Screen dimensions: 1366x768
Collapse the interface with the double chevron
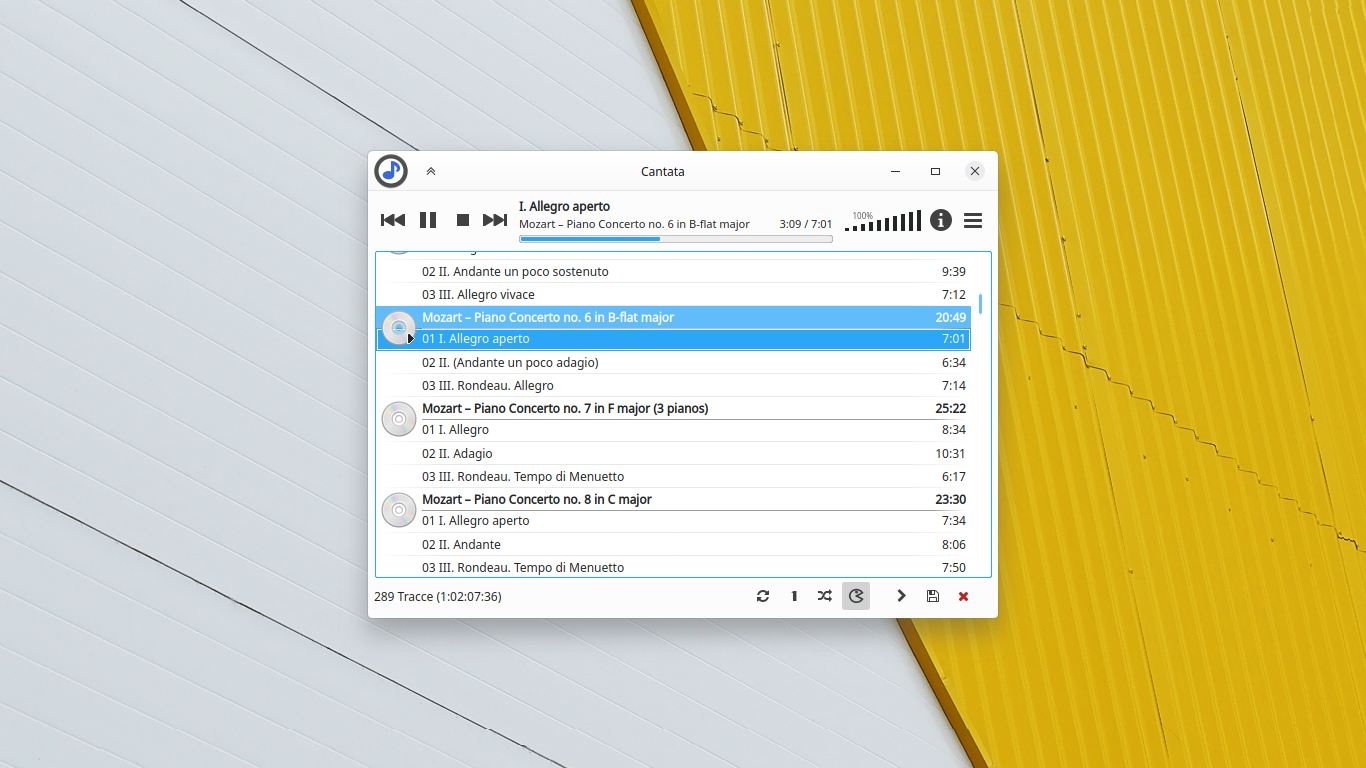point(431,171)
